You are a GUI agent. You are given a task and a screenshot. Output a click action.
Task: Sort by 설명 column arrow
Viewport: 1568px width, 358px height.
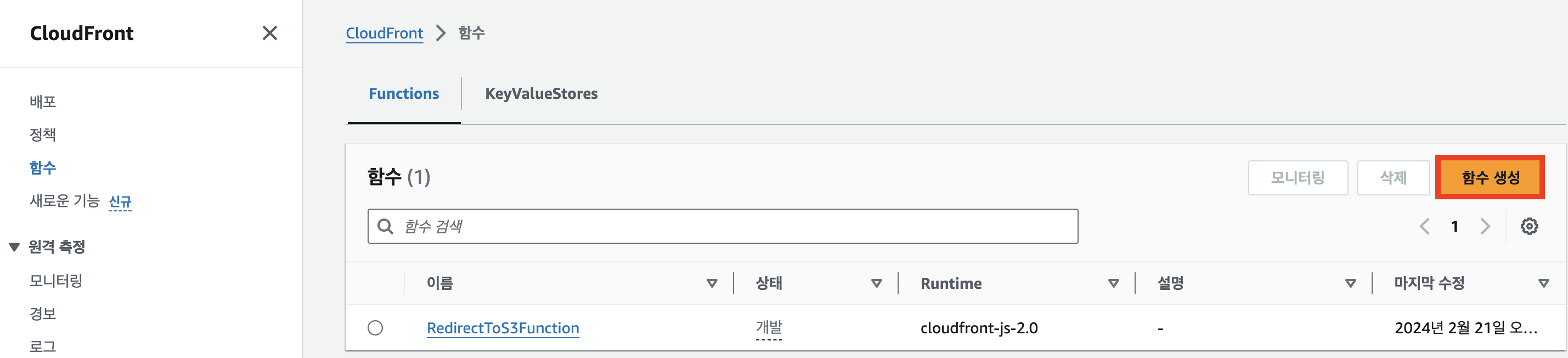(x=1350, y=283)
